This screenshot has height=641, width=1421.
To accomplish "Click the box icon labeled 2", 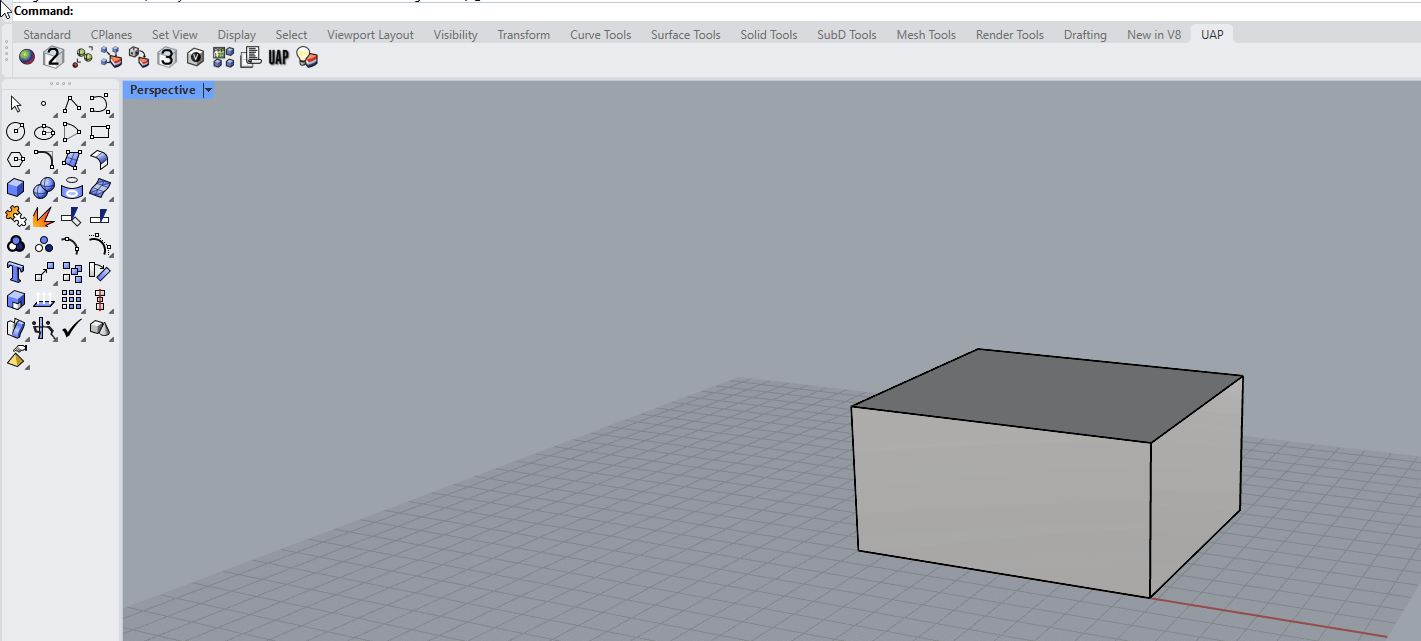I will pos(54,57).
